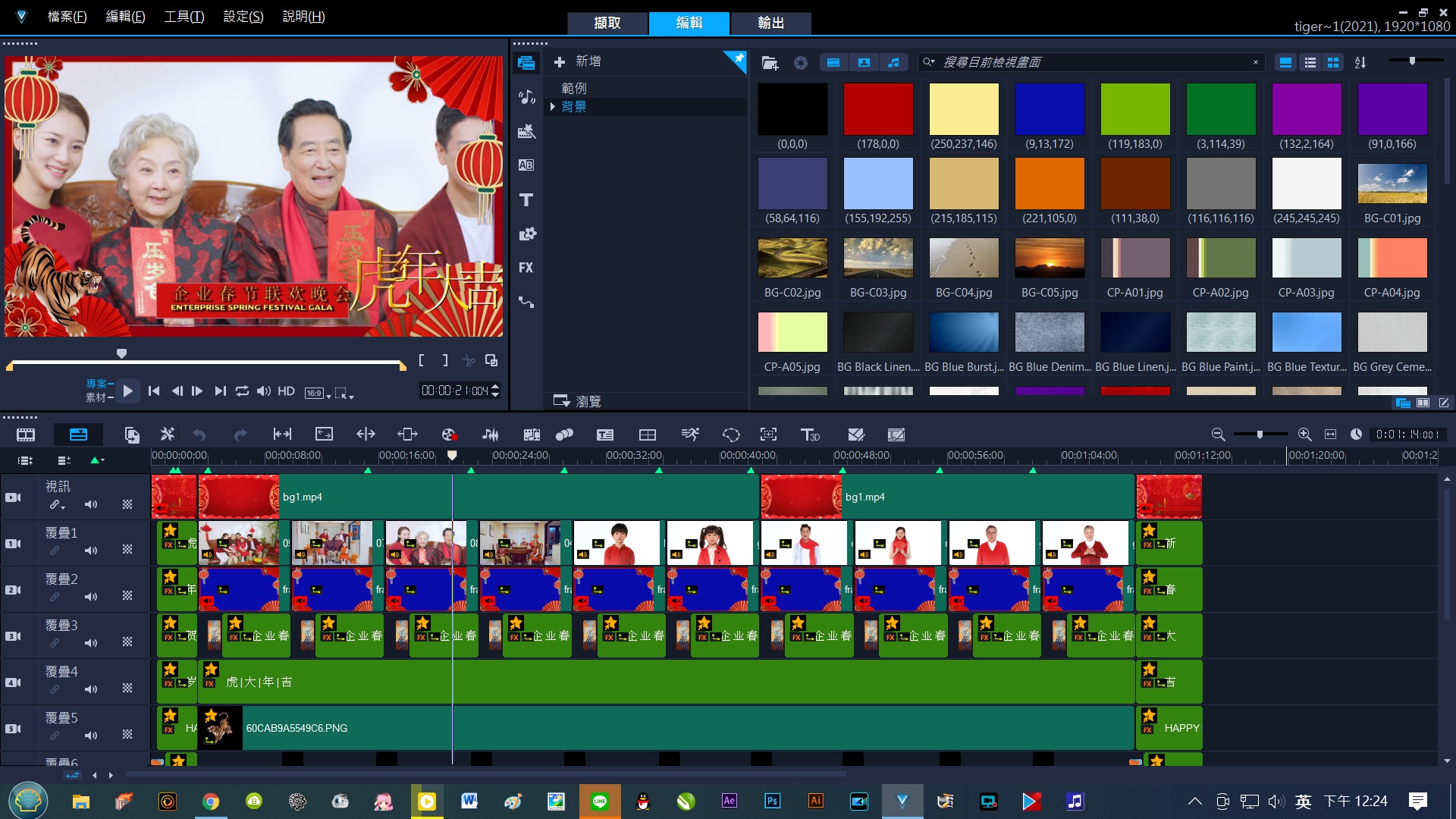Open the Multi-camera/split screen grid icon
1456x819 pixels.
point(648,435)
